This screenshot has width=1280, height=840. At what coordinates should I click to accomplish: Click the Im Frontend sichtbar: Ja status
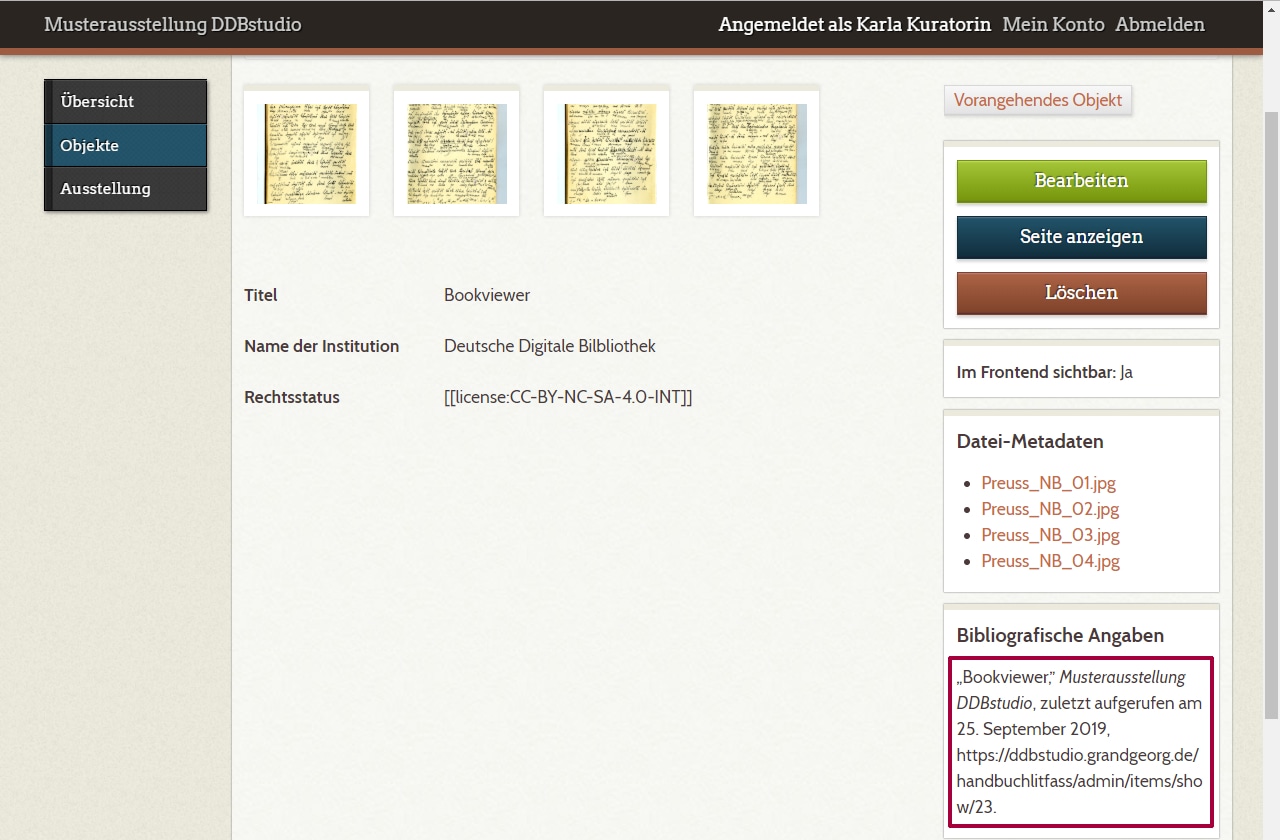1044,372
